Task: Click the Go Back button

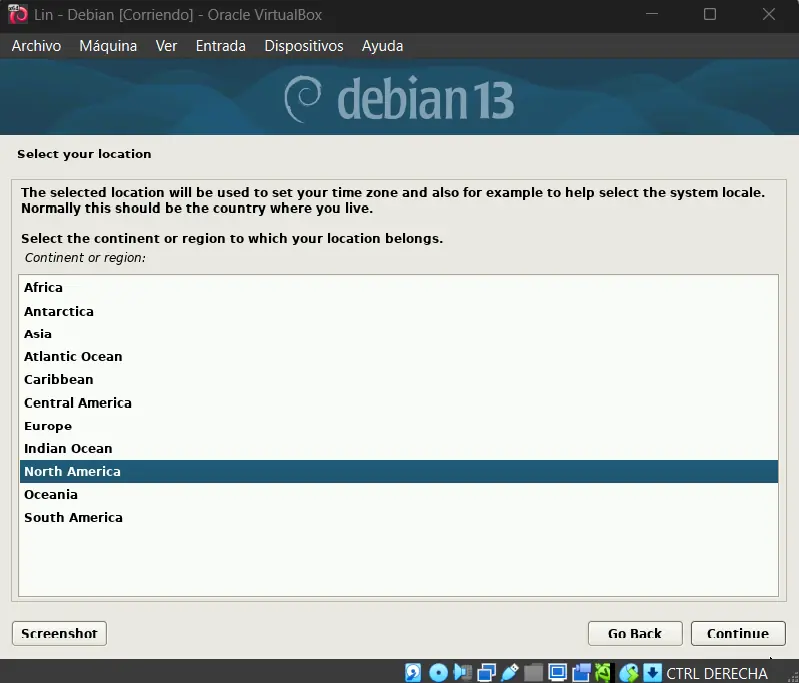Action: click(x=635, y=633)
